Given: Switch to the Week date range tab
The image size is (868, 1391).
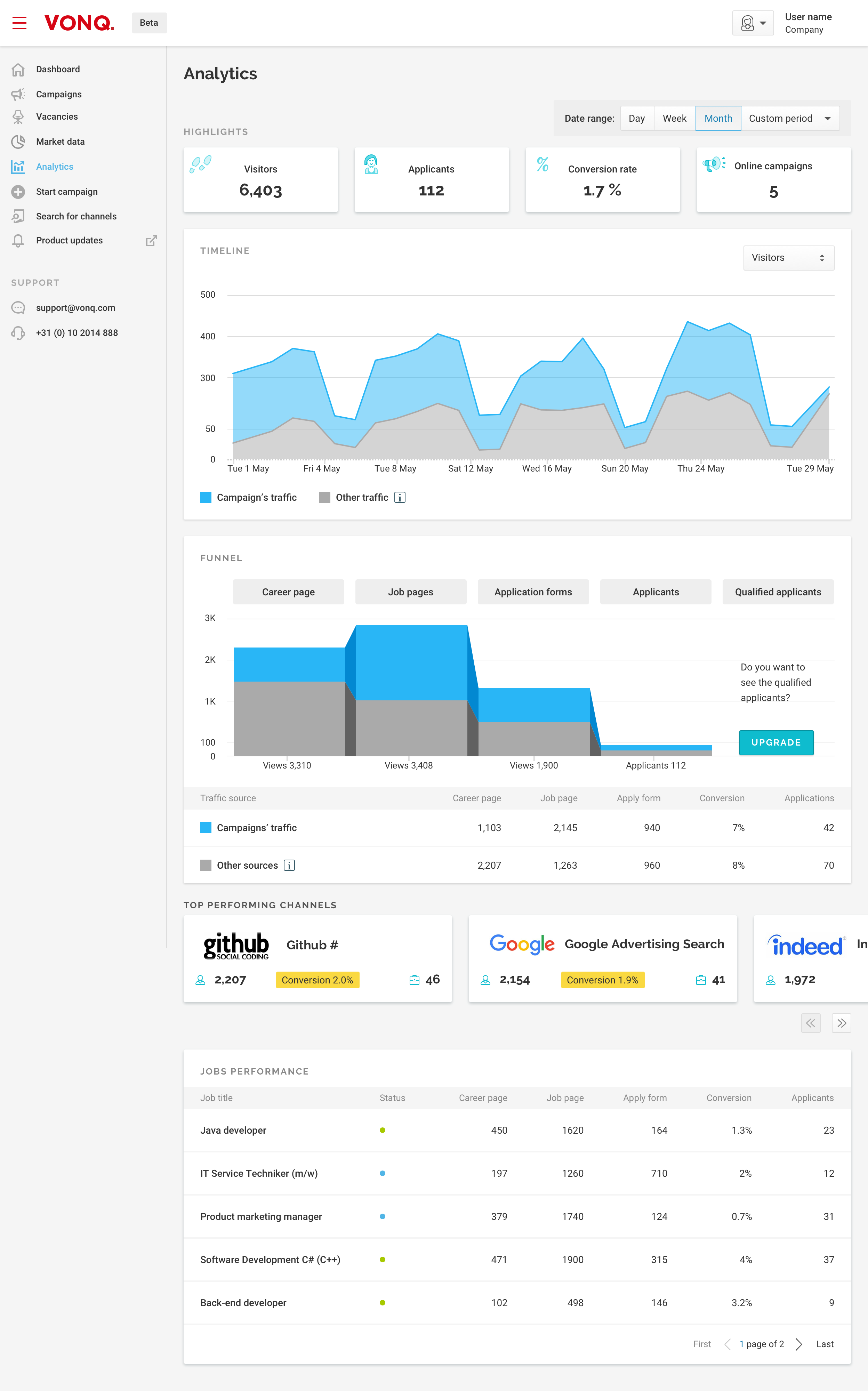Looking at the screenshot, I should (x=675, y=118).
